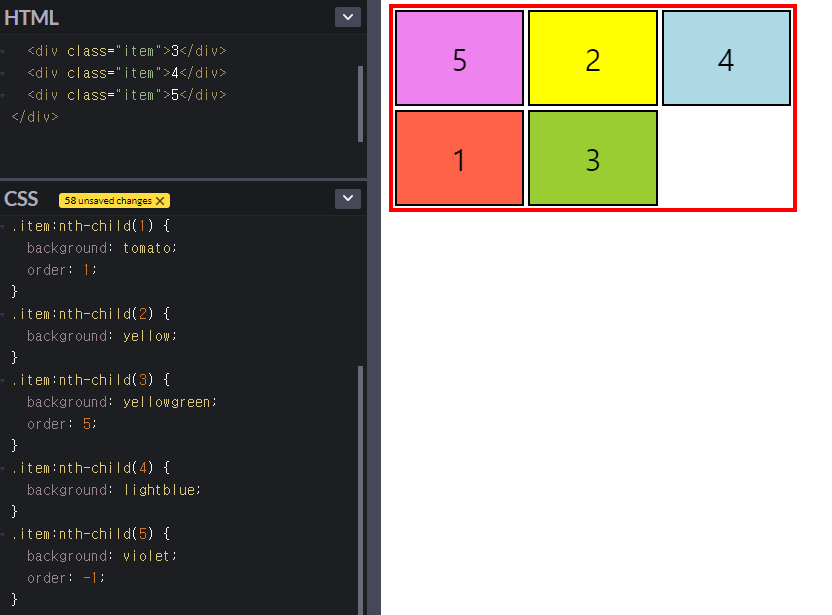
Task: Click the CSS panel title
Action: [x=21, y=199]
